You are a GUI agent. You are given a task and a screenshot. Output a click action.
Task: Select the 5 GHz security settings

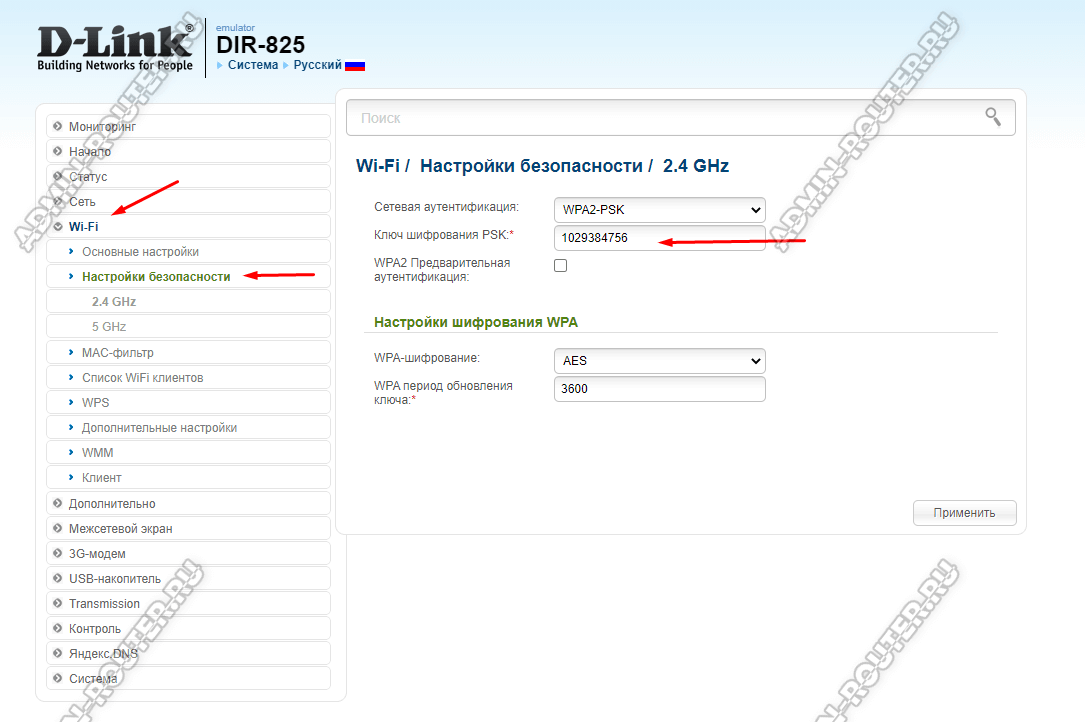(x=109, y=327)
